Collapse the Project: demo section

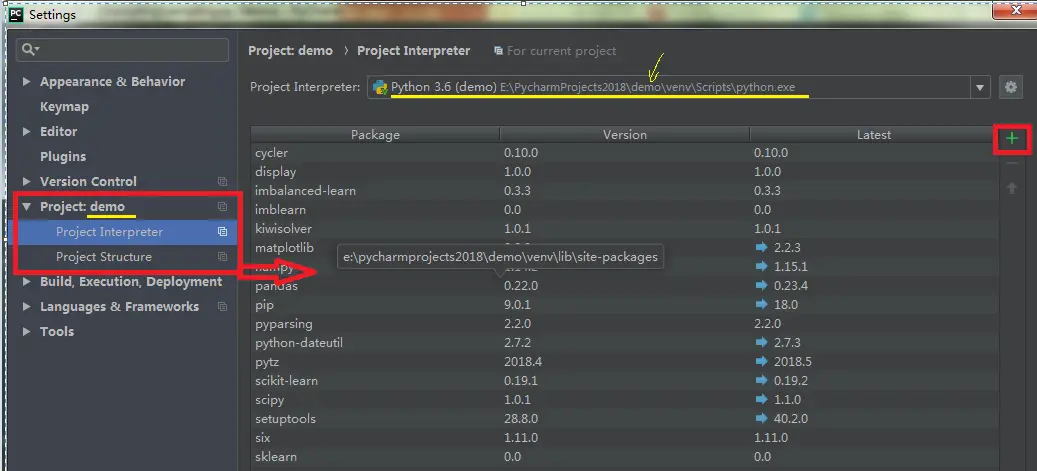[x=26, y=206]
